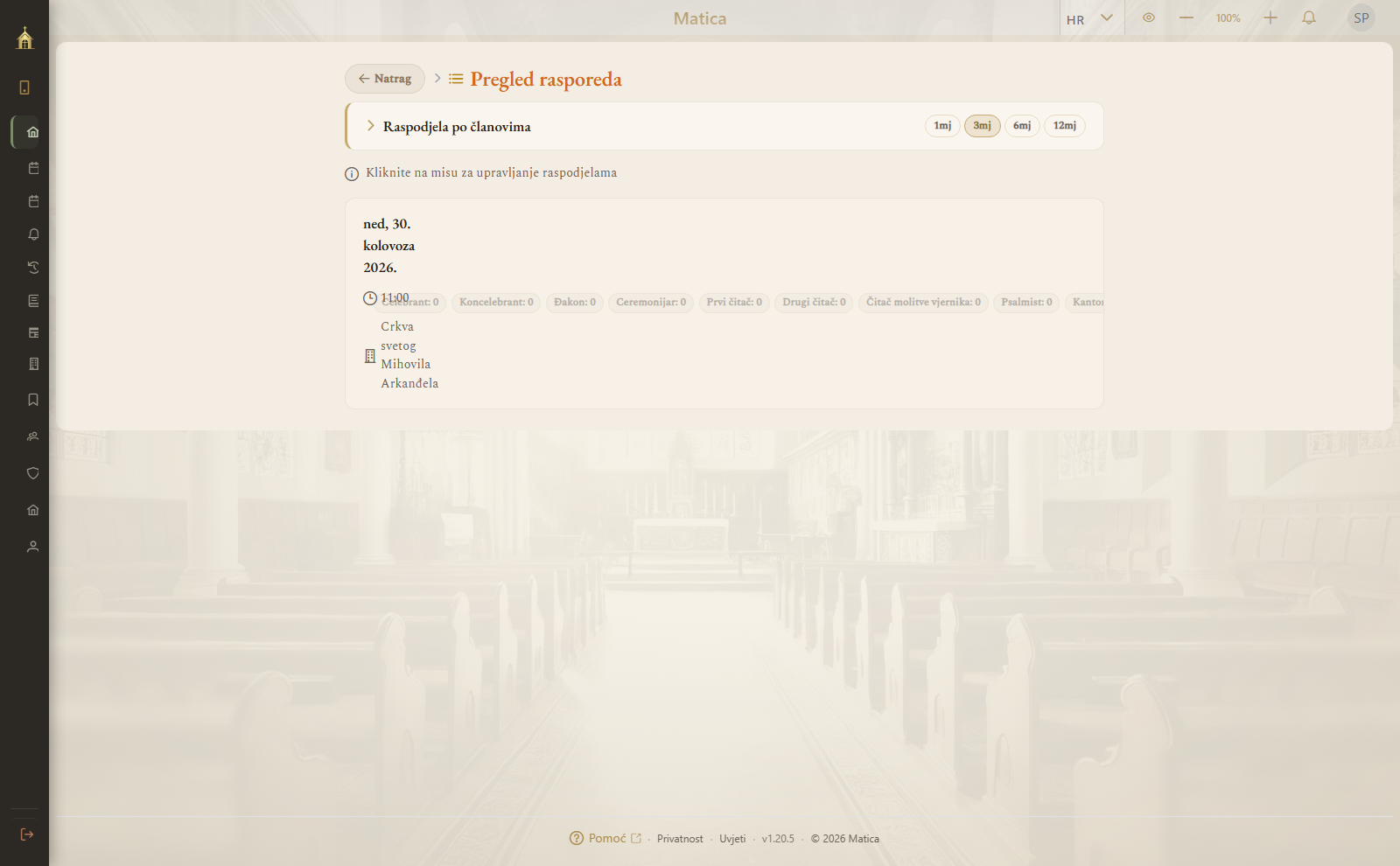The height and width of the screenshot is (866, 1400).
Task: Toggle the eye visibility icon in header
Action: click(x=1149, y=17)
